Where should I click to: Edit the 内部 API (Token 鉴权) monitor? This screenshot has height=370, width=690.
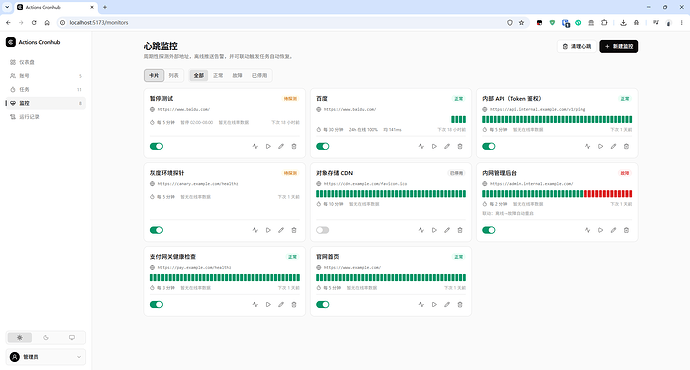point(613,147)
